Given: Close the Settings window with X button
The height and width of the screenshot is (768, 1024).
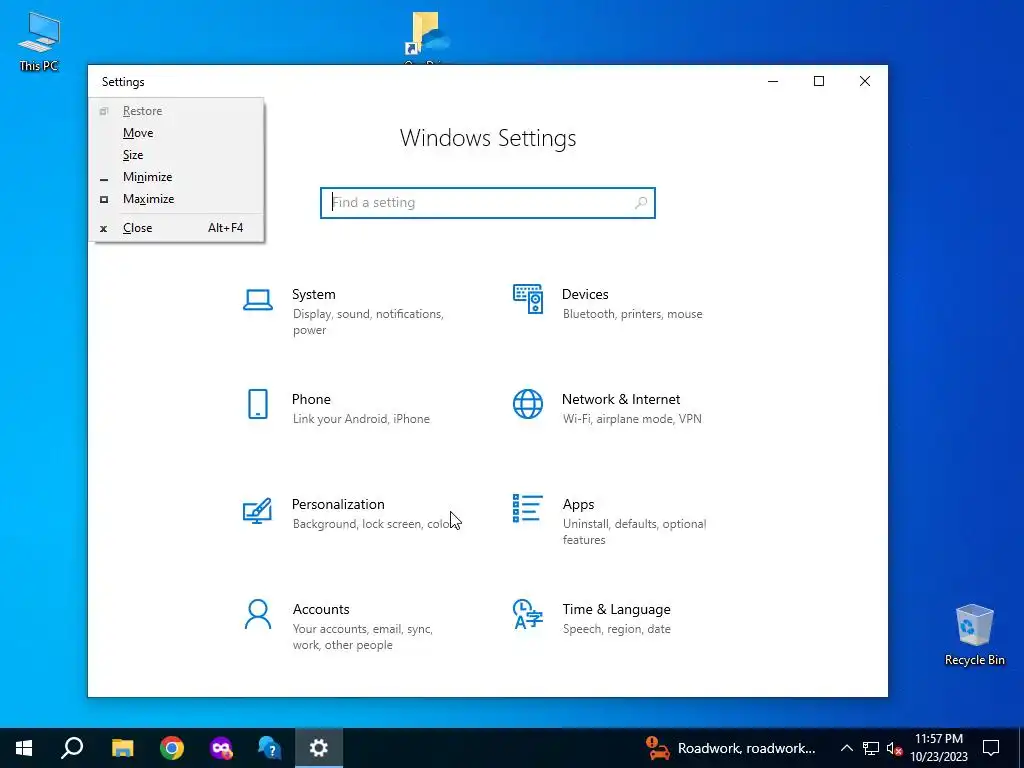Looking at the screenshot, I should (x=865, y=81).
